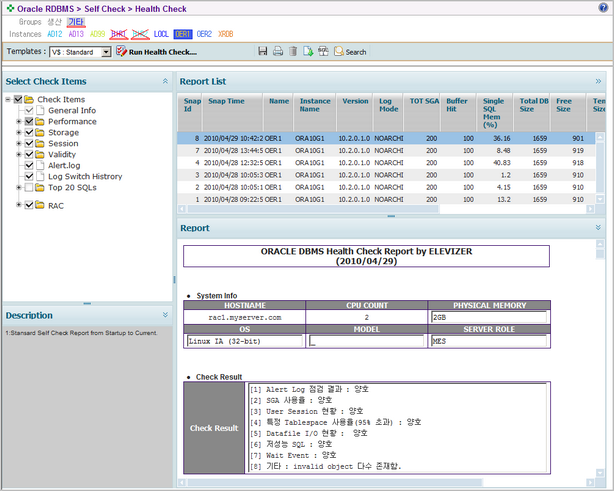The image size is (614, 491).
Task: Uncheck the Storage checkbox
Action: tap(29, 132)
